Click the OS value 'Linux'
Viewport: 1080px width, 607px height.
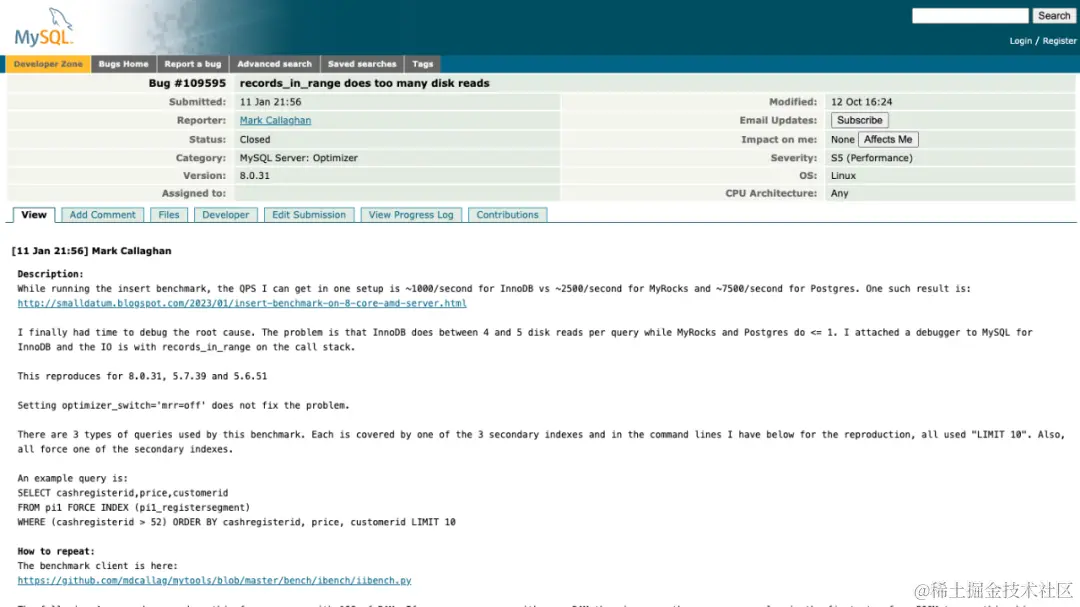coord(843,176)
